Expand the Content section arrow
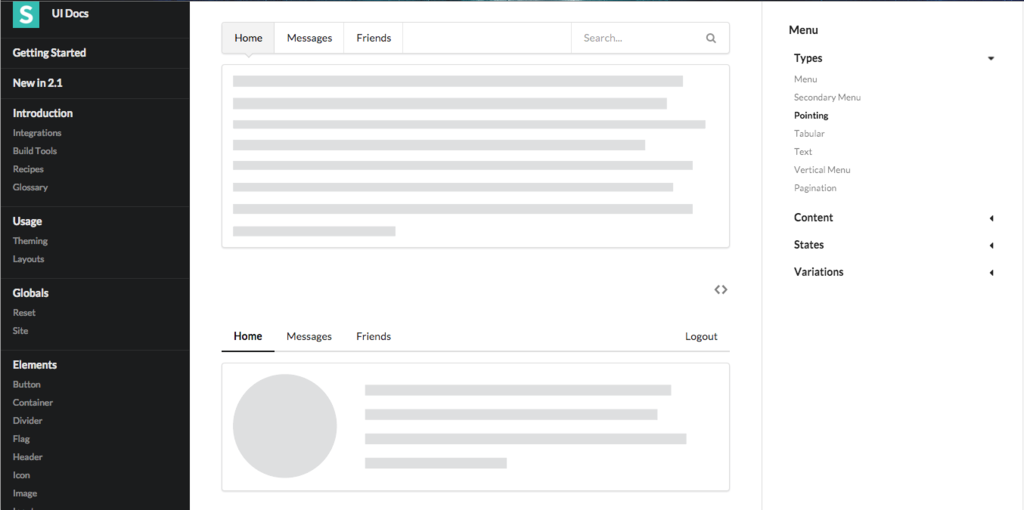The image size is (1024, 510). tap(991, 218)
